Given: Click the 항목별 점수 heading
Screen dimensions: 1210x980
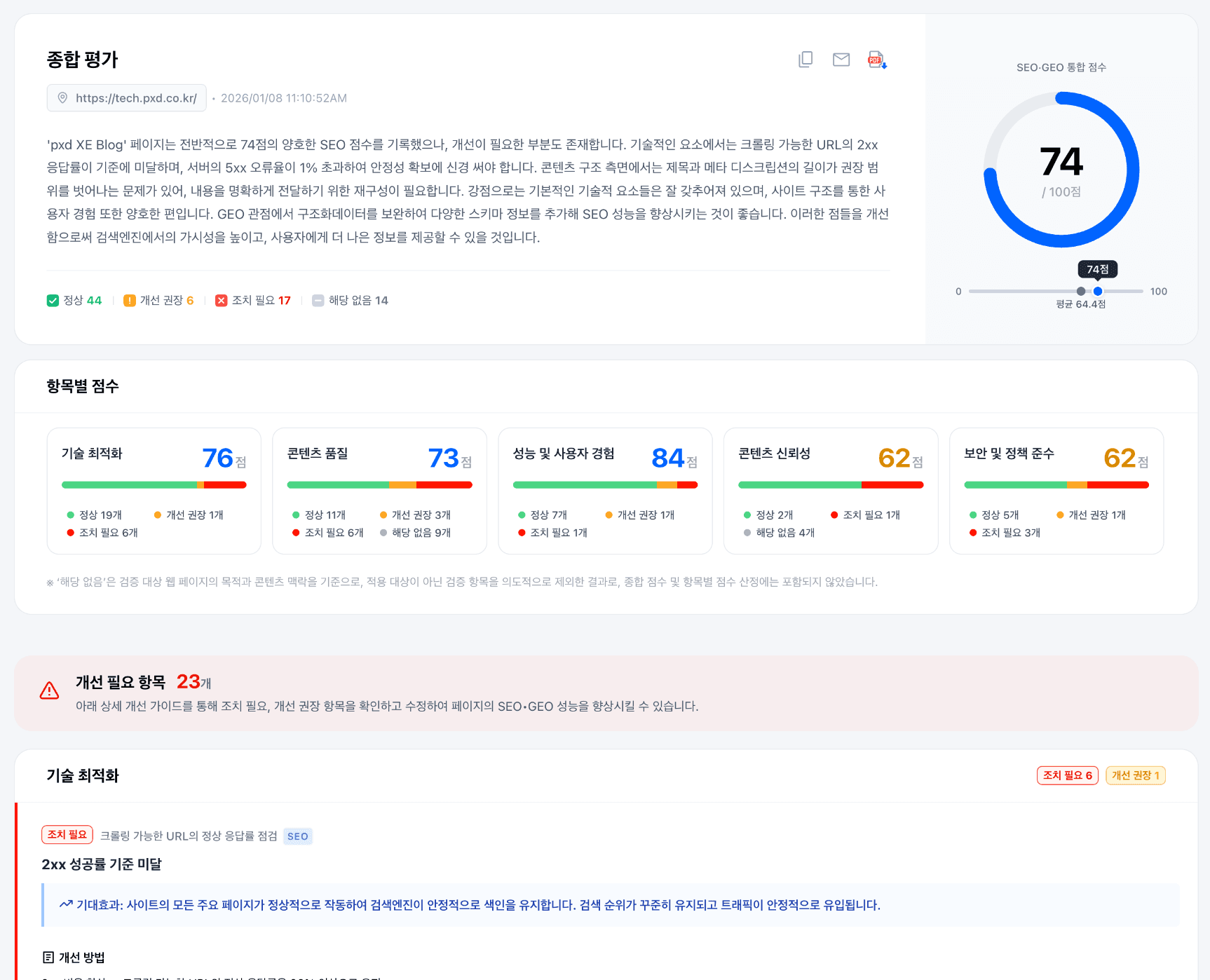Looking at the screenshot, I should (83, 386).
